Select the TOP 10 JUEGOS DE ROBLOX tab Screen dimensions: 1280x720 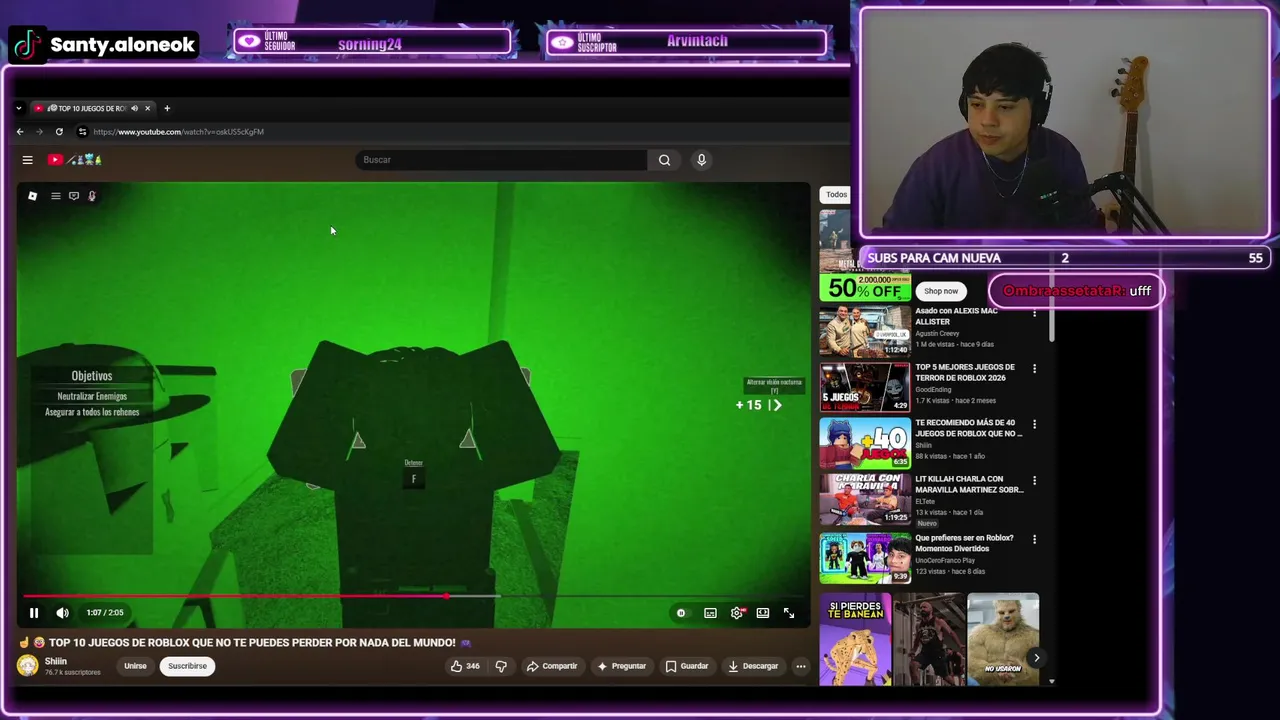coord(91,108)
